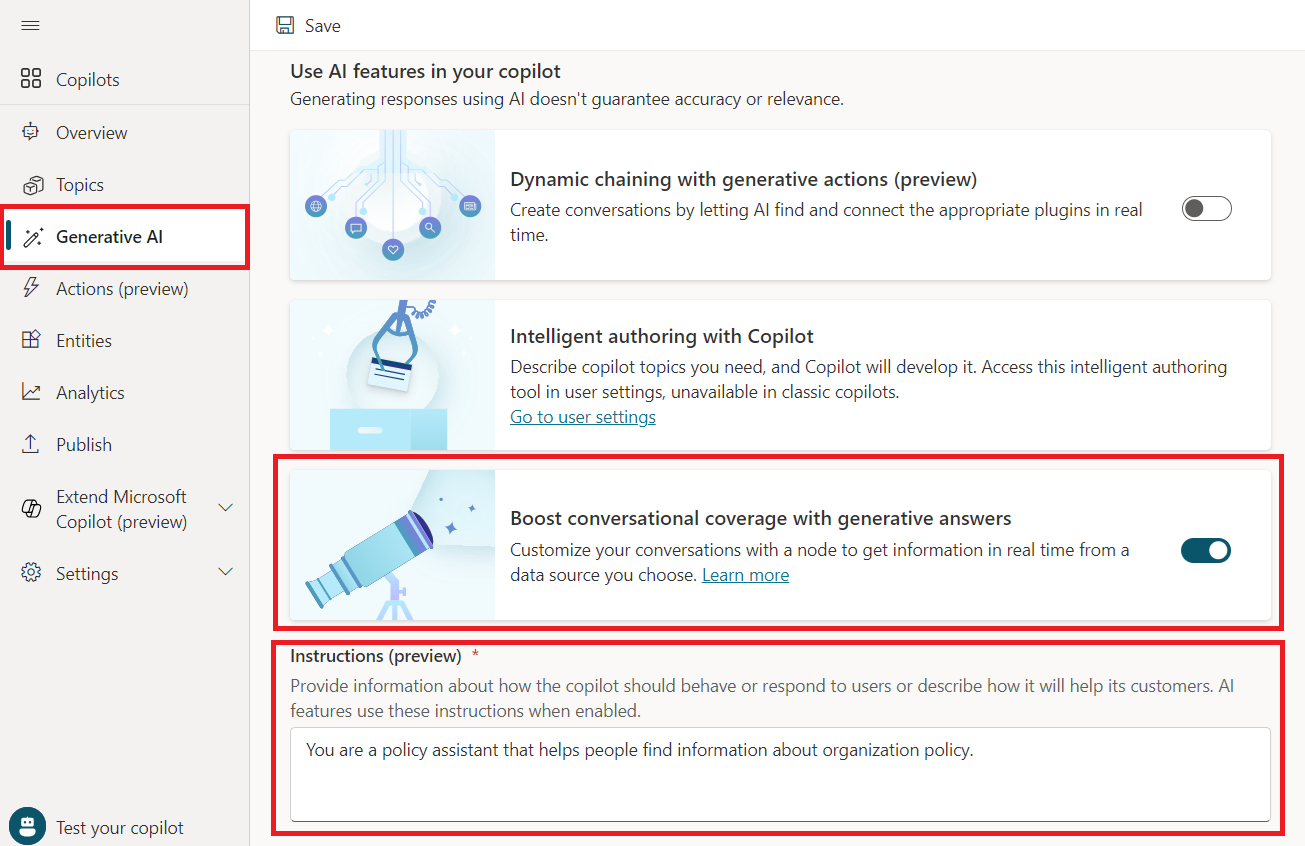
Task: Click the Overview bot icon
Action: click(x=31, y=132)
